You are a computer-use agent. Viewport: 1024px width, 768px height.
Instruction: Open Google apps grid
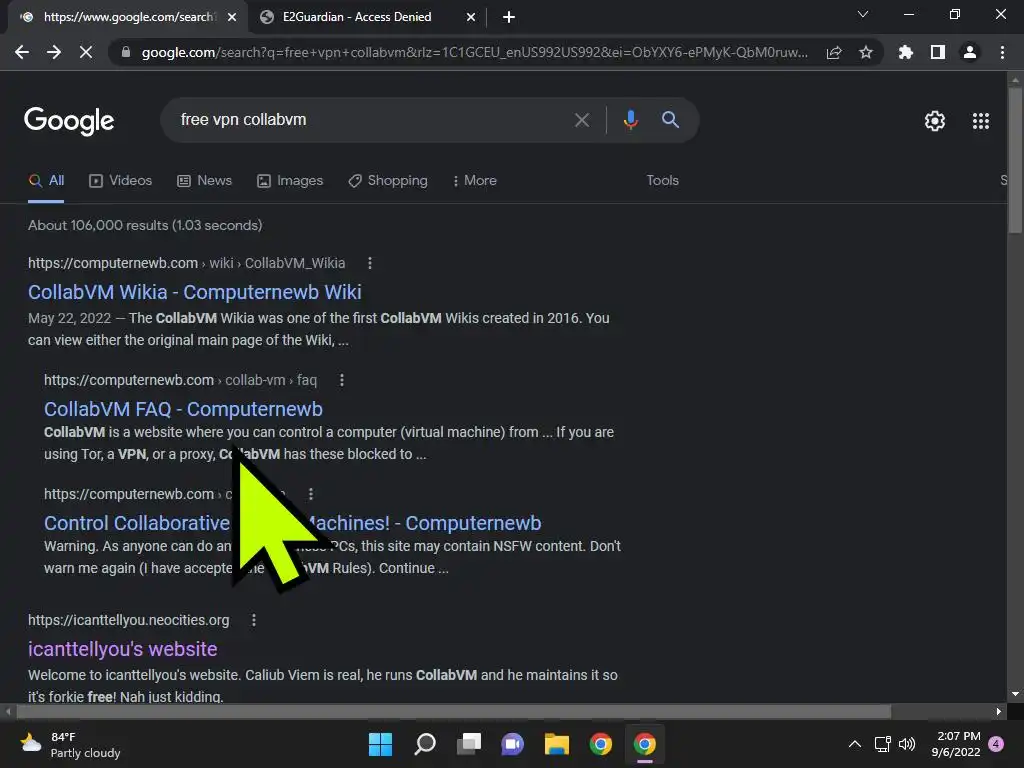(981, 121)
